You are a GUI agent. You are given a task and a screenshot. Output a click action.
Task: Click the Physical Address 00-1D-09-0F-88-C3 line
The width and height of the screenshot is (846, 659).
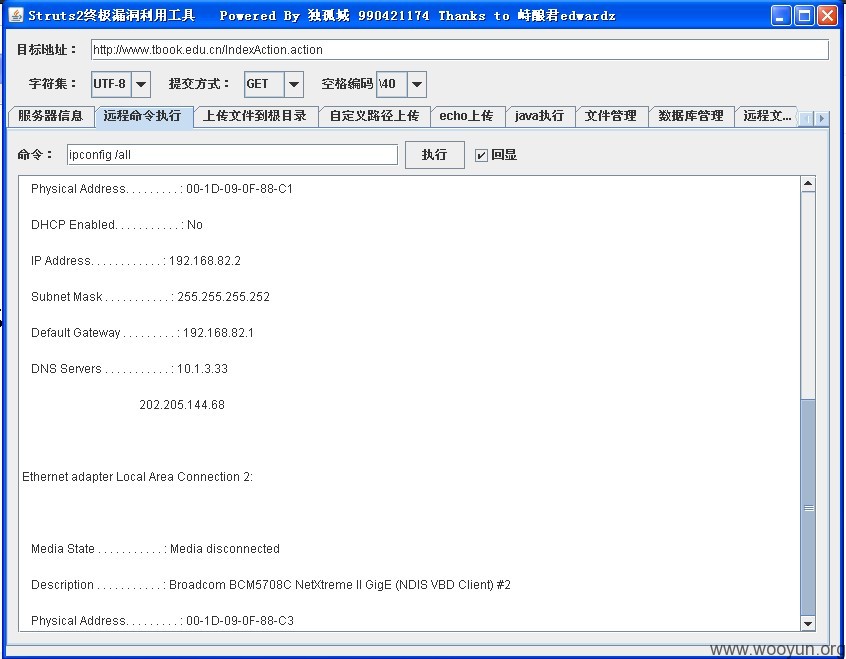(x=162, y=621)
